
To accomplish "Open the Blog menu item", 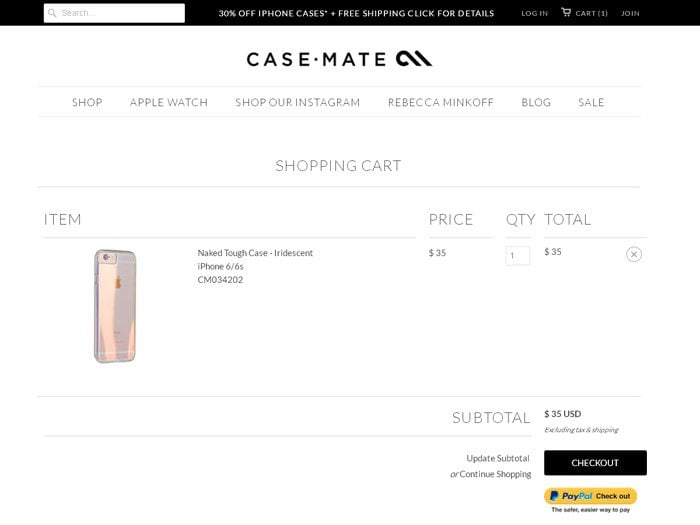I will pos(536,102).
